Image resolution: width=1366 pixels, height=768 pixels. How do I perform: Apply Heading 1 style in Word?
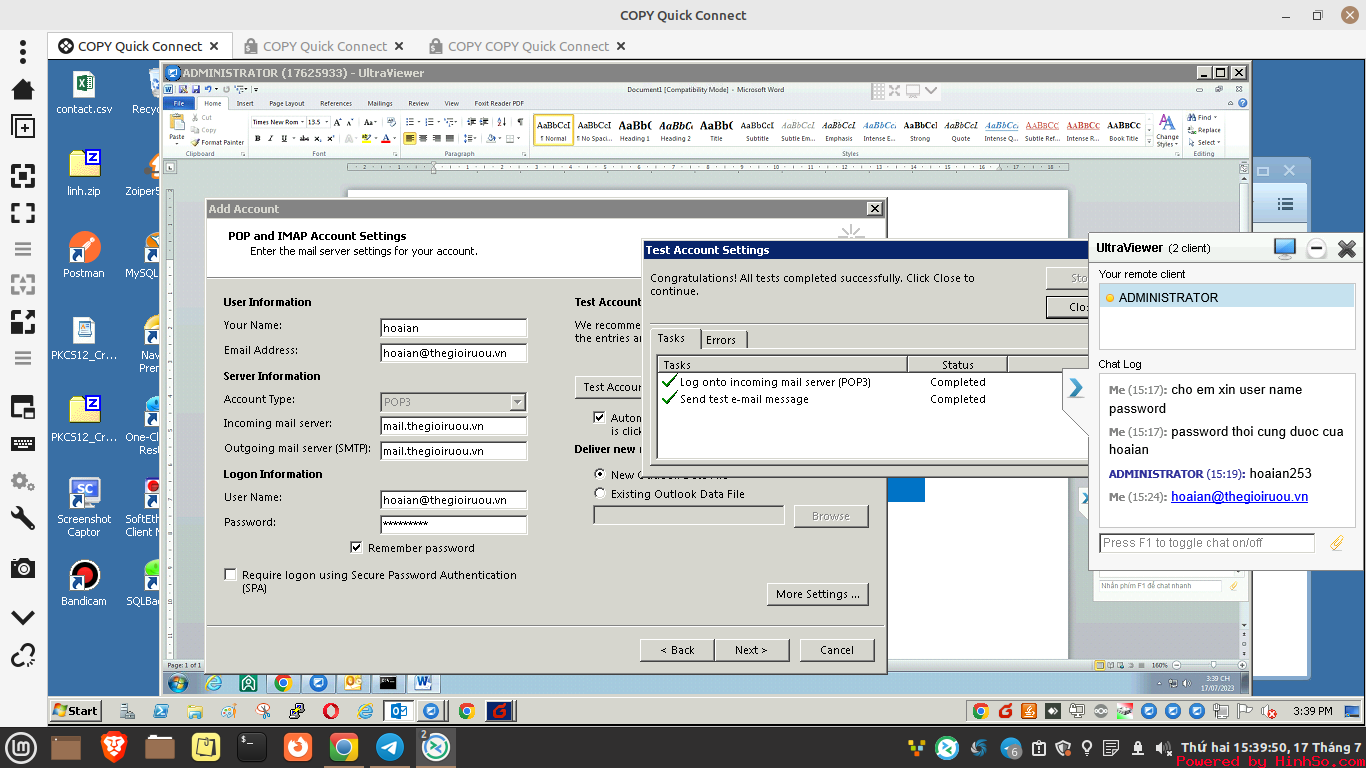(635, 130)
